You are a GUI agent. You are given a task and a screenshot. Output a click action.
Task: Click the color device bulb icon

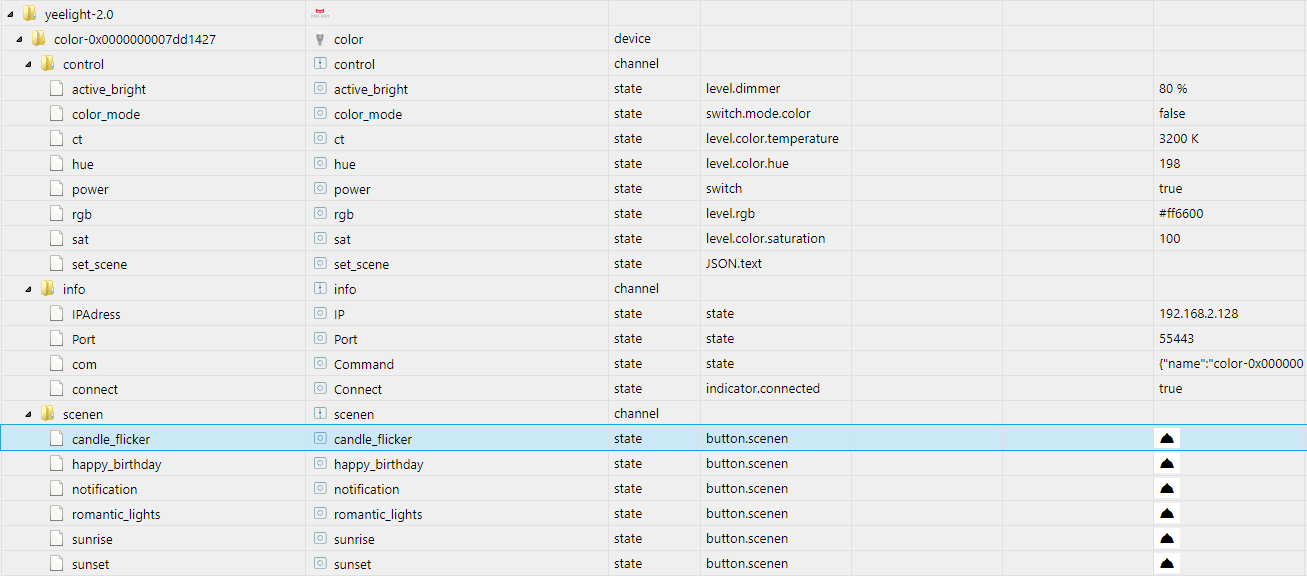pyautogui.click(x=320, y=39)
